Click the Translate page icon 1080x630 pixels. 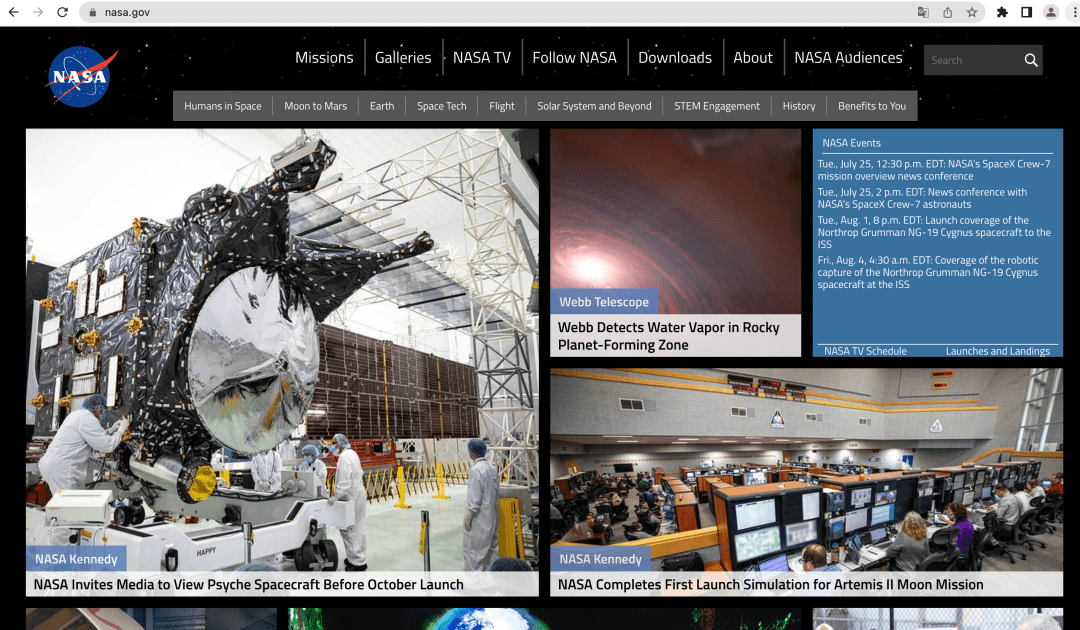coord(924,12)
